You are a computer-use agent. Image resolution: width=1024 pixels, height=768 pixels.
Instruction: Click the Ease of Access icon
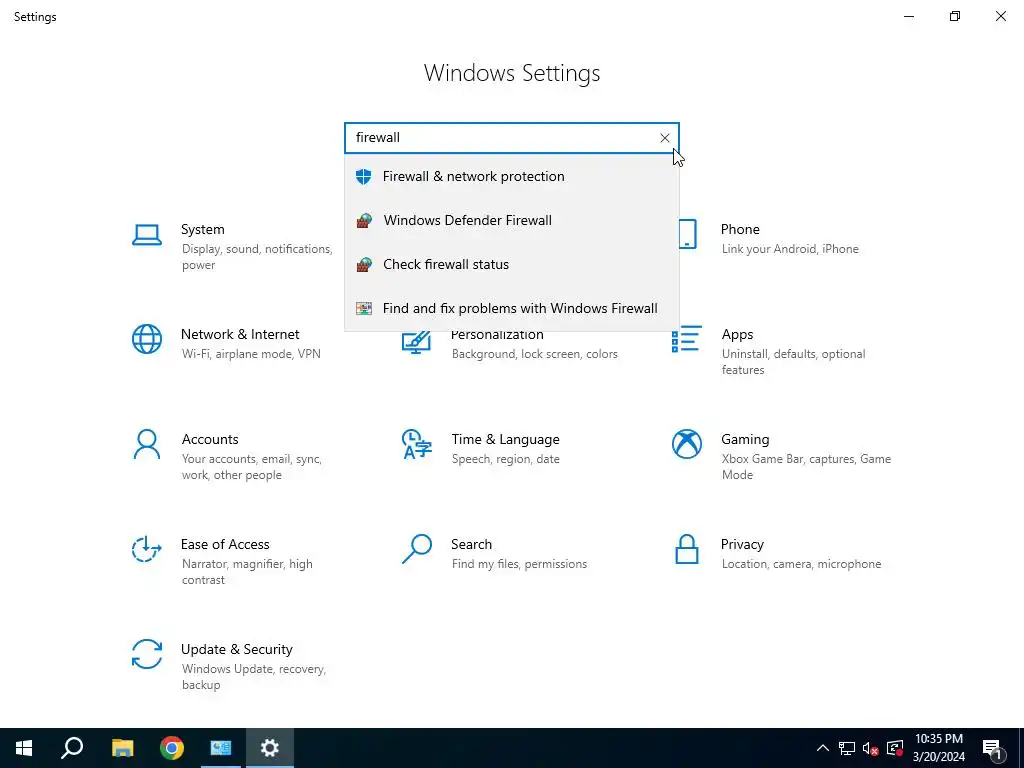coord(146,549)
